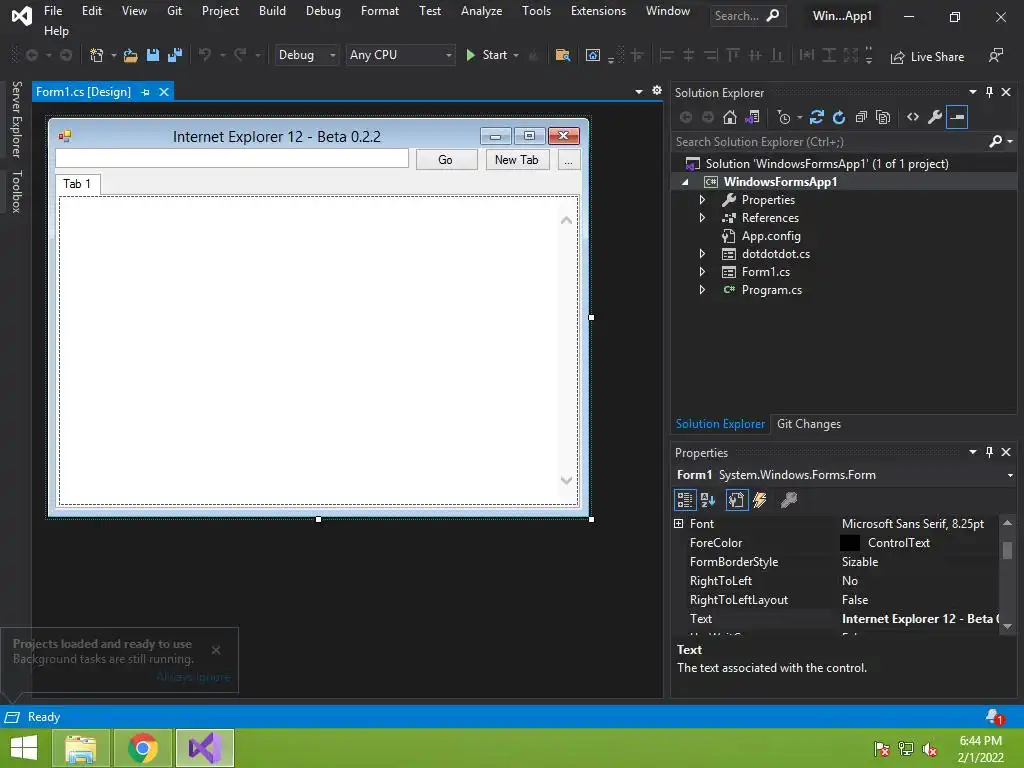Open notifications bell in status bar

(995, 717)
